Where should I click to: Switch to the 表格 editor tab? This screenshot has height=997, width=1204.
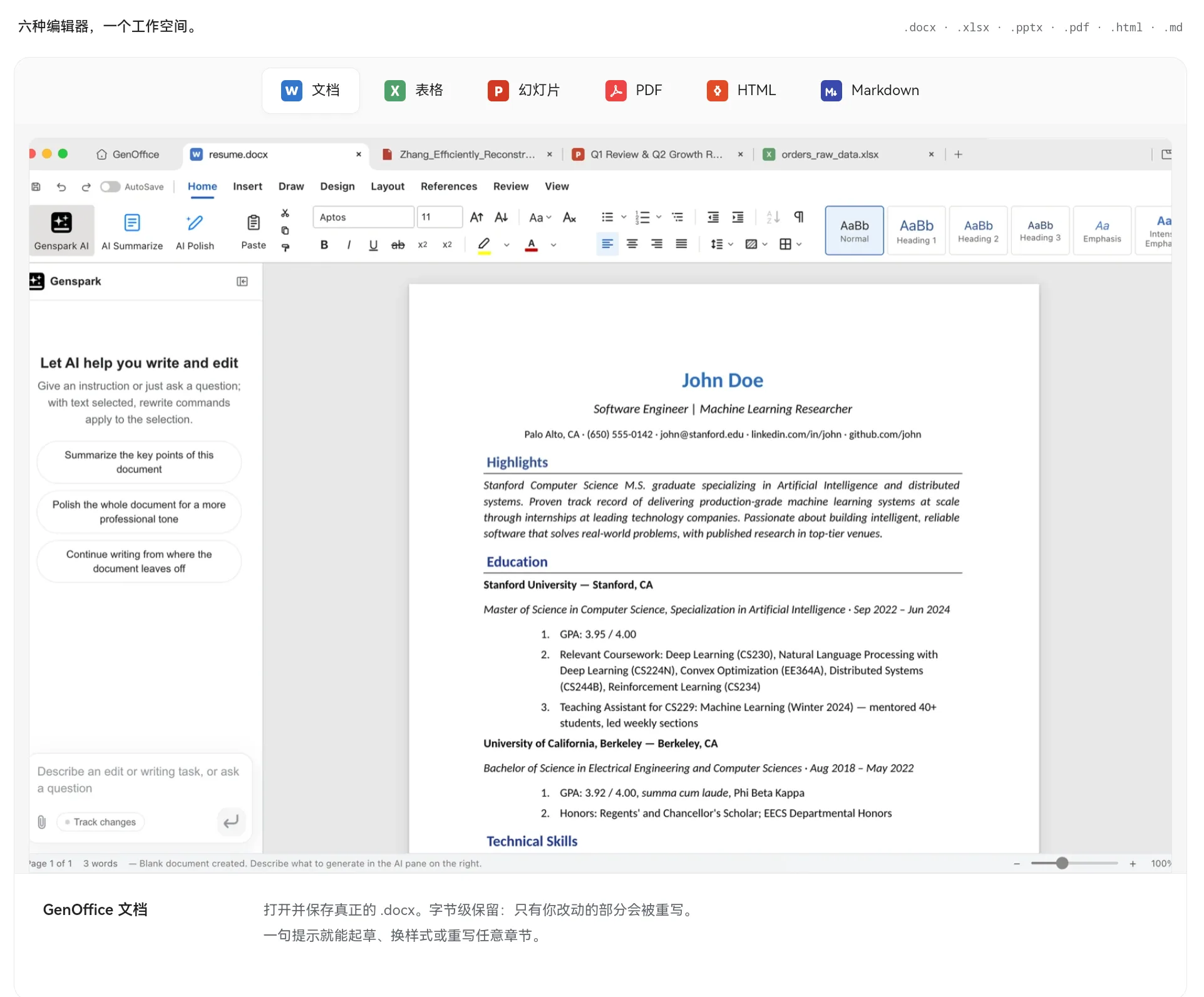(x=413, y=91)
